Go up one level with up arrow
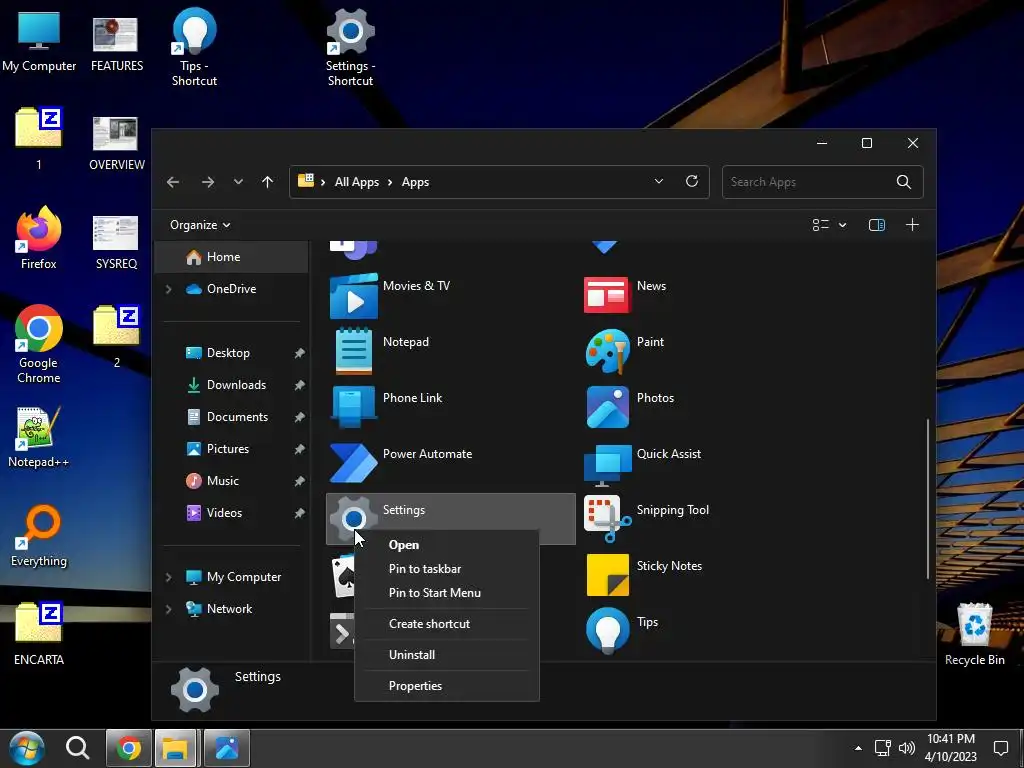This screenshot has width=1024, height=768. point(268,182)
